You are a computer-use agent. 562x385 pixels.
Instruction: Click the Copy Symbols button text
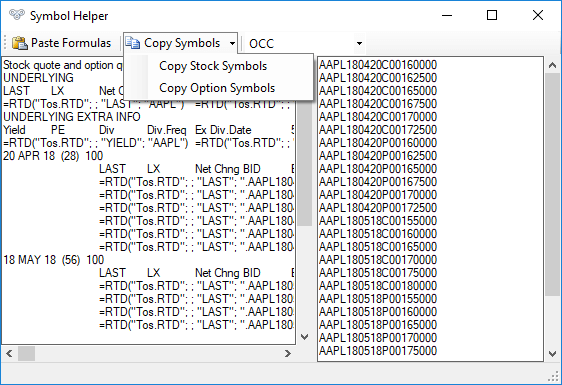tap(182, 43)
